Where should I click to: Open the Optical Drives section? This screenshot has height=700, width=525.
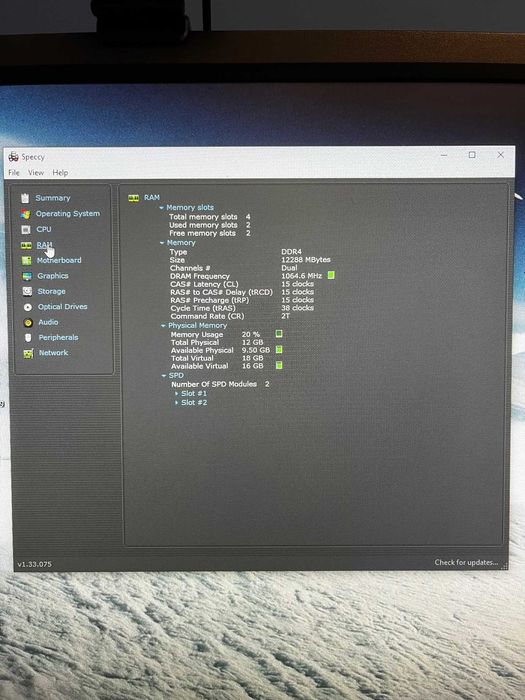[62, 307]
